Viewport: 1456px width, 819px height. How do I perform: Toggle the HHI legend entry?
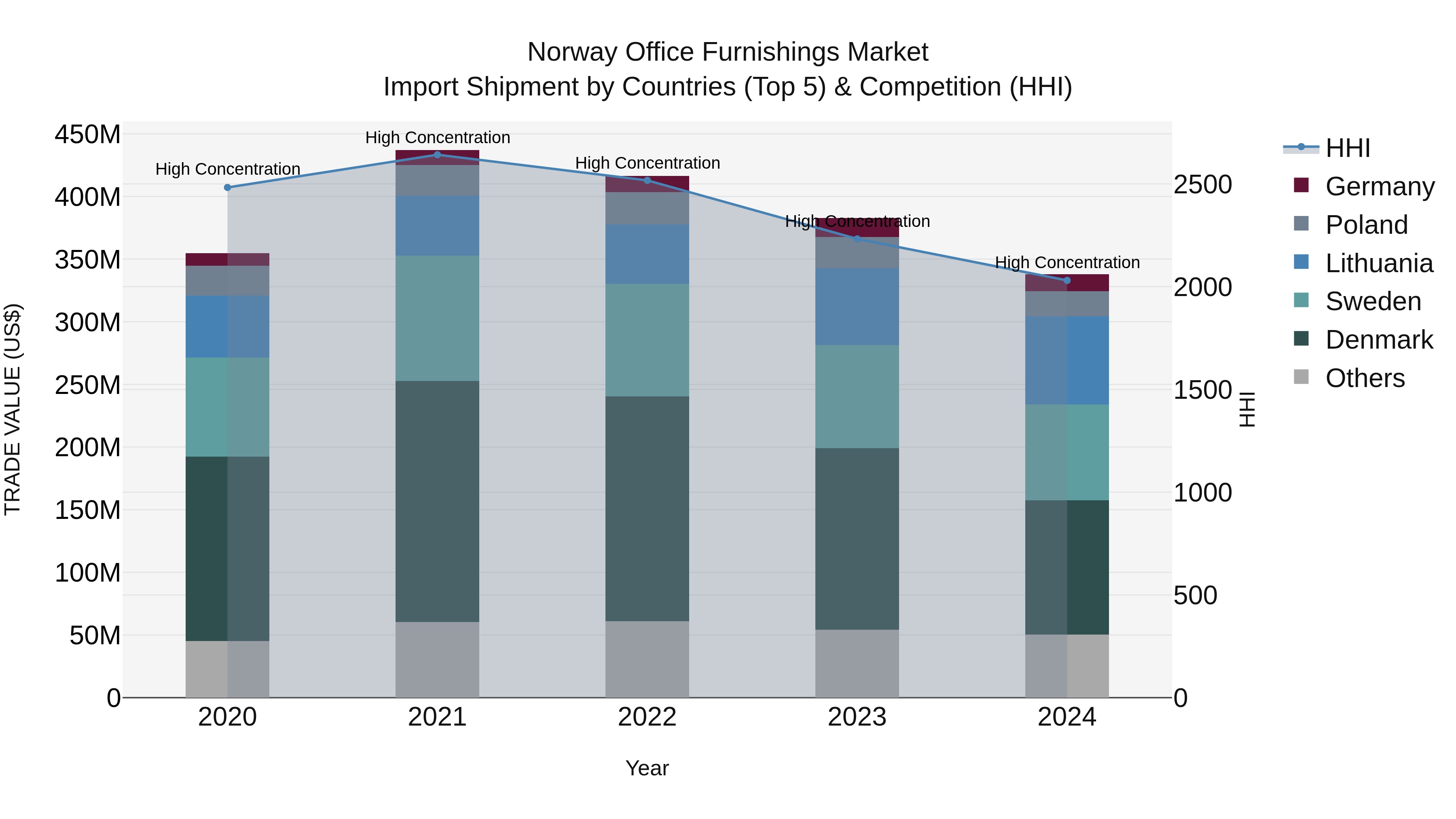(1327, 148)
